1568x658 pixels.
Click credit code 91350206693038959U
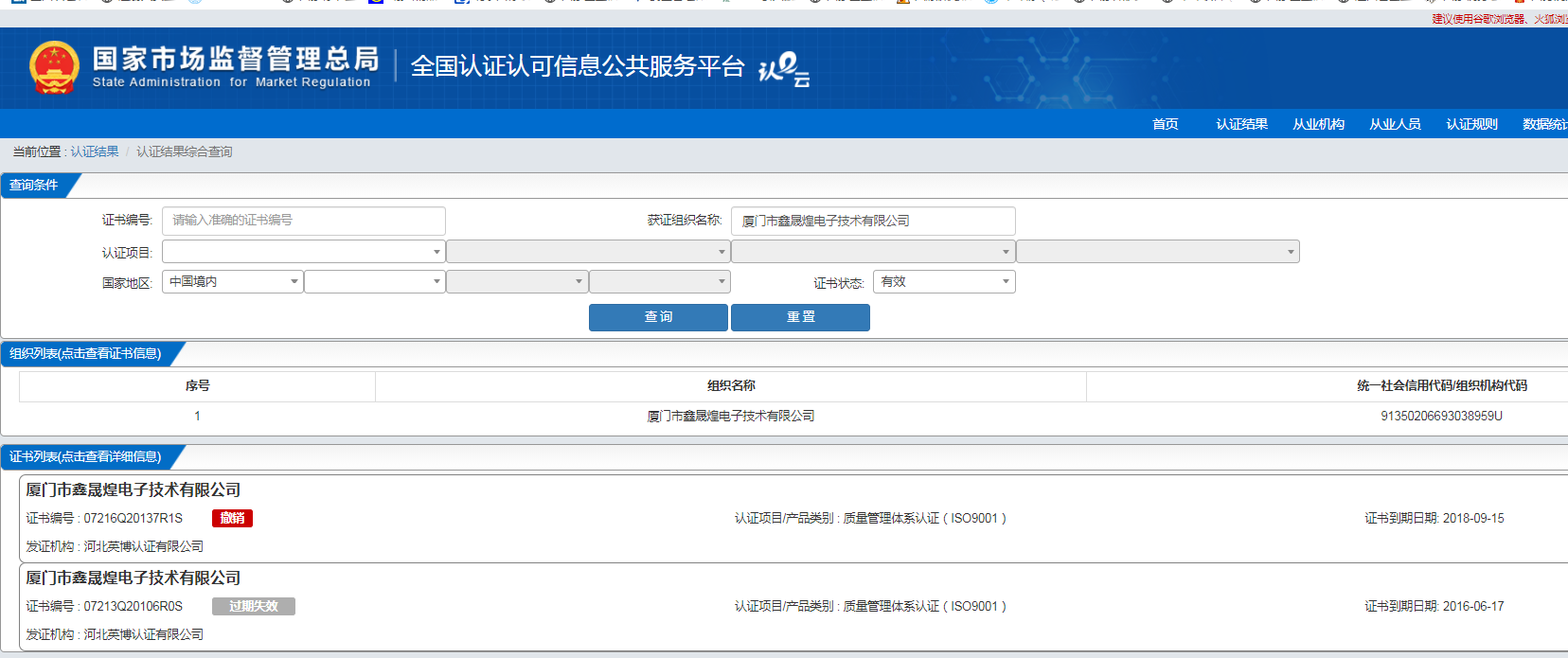tap(1441, 417)
